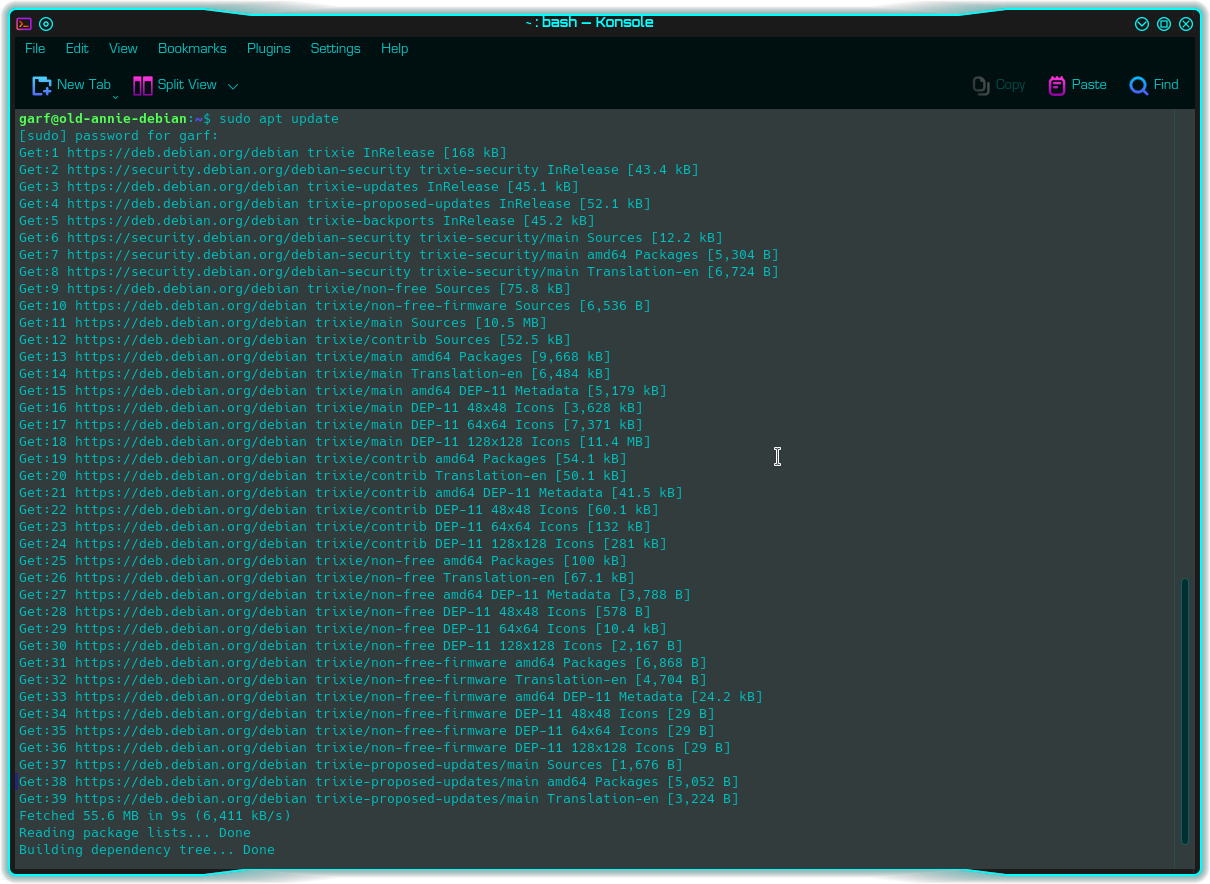This screenshot has width=1210, height=884.
Task: Expand the Split View dropdown chevron
Action: point(233,86)
